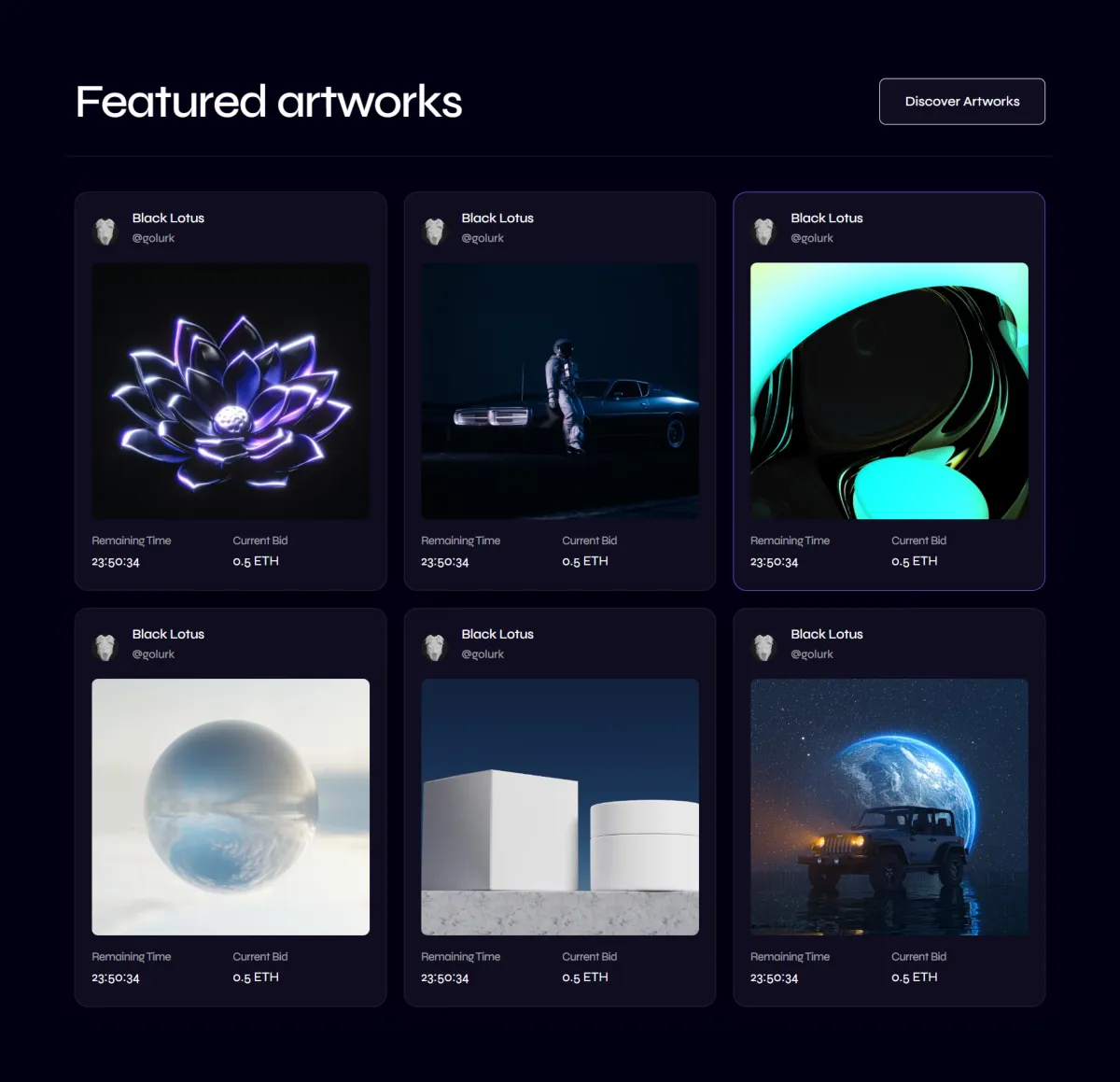Click the avatar icon on the teal abstract card
1120x1082 pixels.
764,231
